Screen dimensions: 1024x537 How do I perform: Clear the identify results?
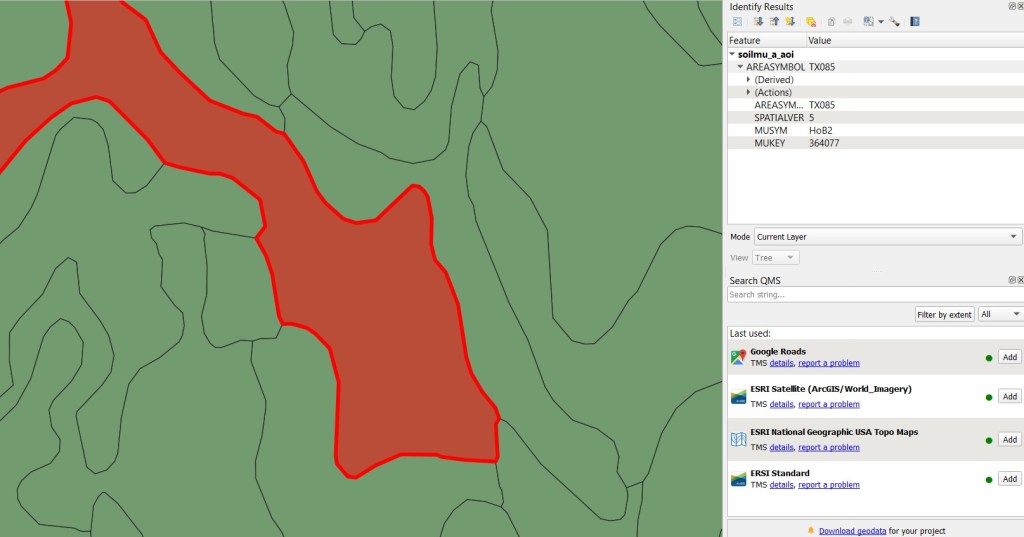[x=811, y=21]
